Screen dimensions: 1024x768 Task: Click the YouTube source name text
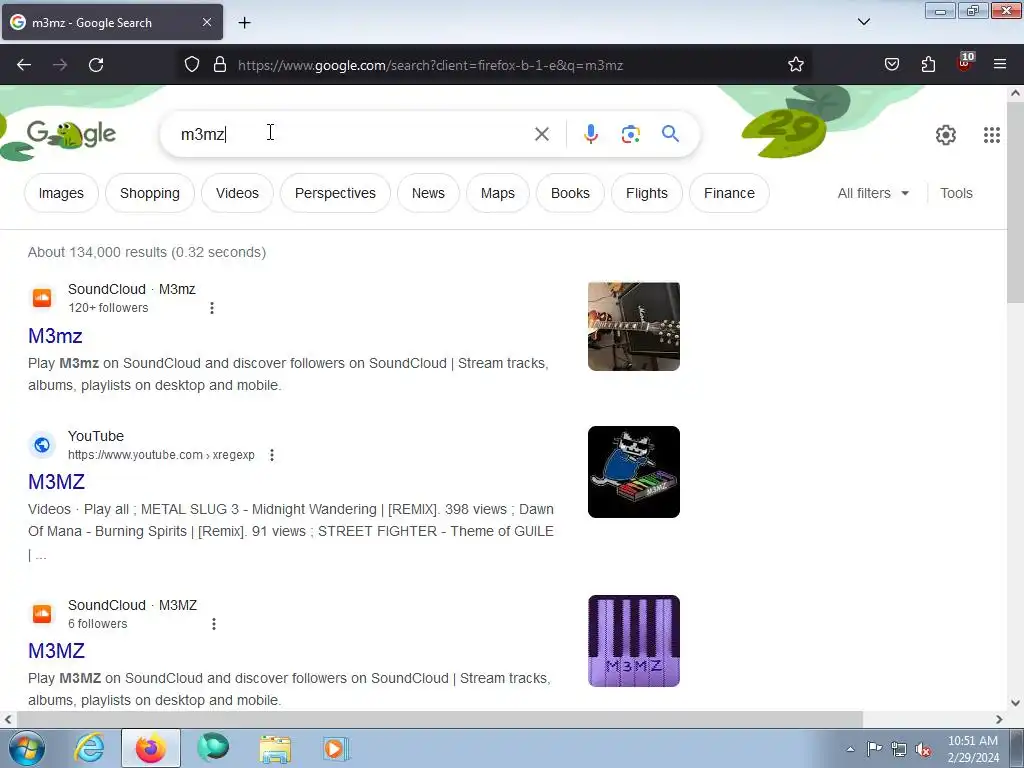pos(96,436)
